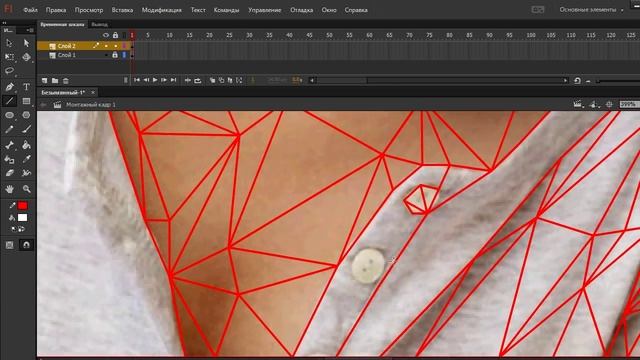Select the 3D Rotation tool

click(26, 57)
